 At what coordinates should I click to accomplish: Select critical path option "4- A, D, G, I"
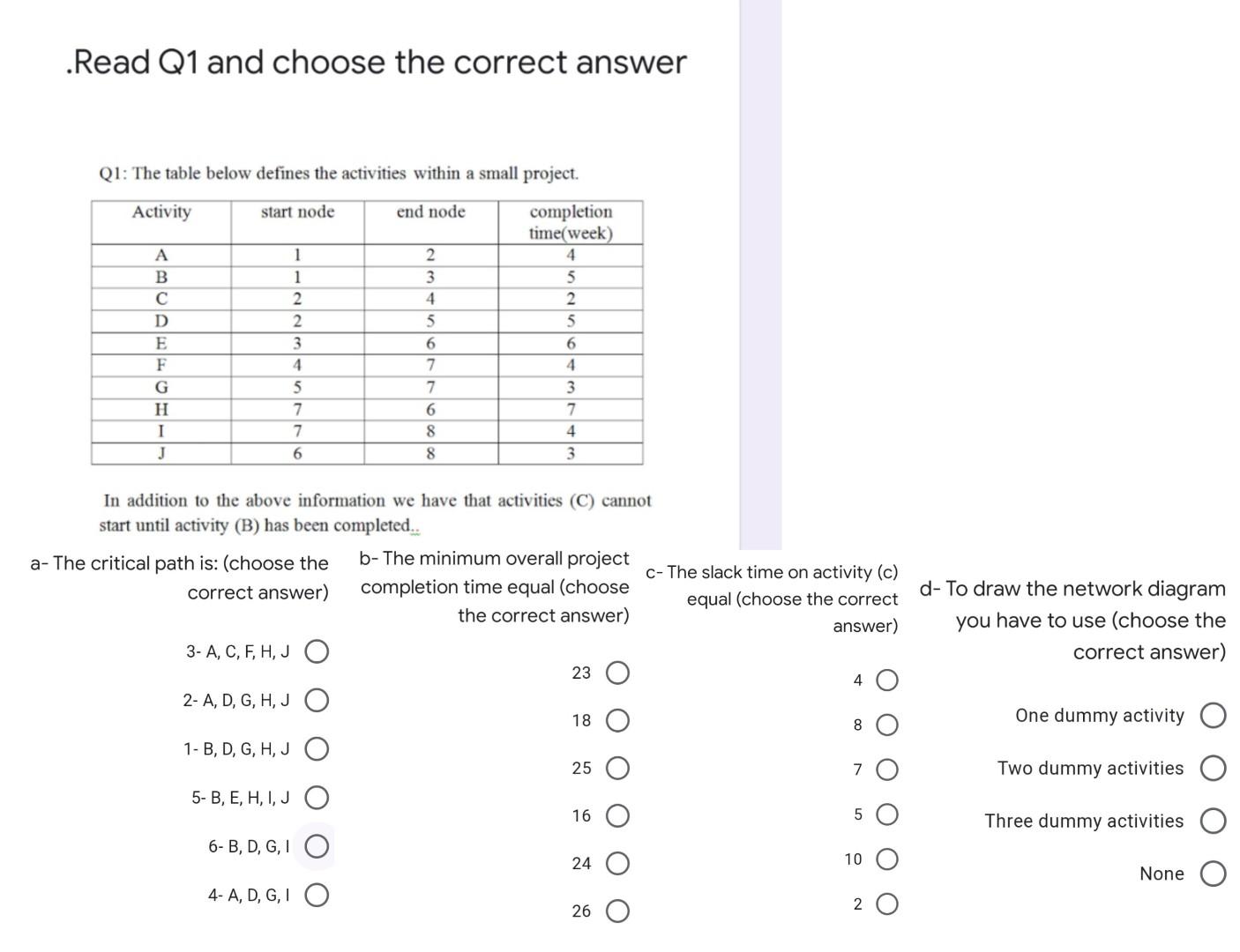[x=315, y=896]
